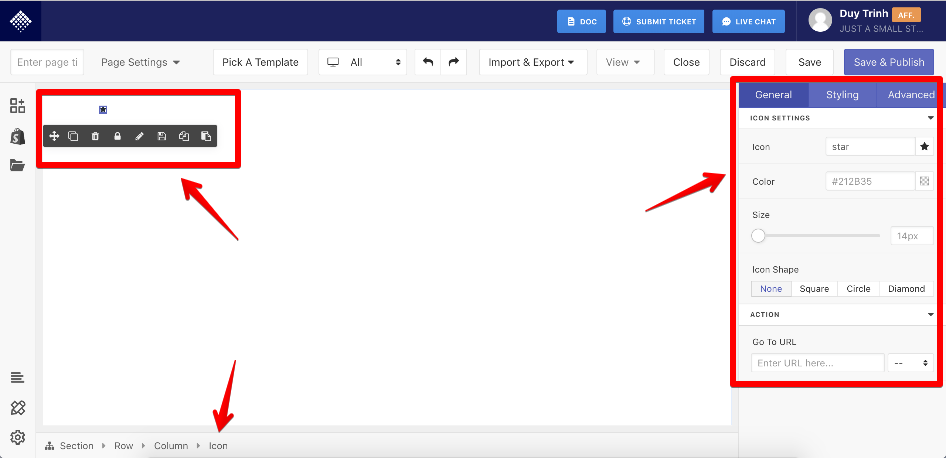Viewport: 946px width, 458px height.
Task: Click the Submit Ticket button
Action: [659, 22]
